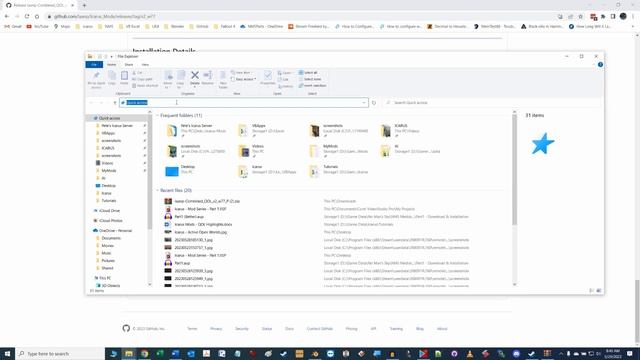Screen dimensions: 640x360
Task: Click the Move to icon
Action: tap(168, 79)
